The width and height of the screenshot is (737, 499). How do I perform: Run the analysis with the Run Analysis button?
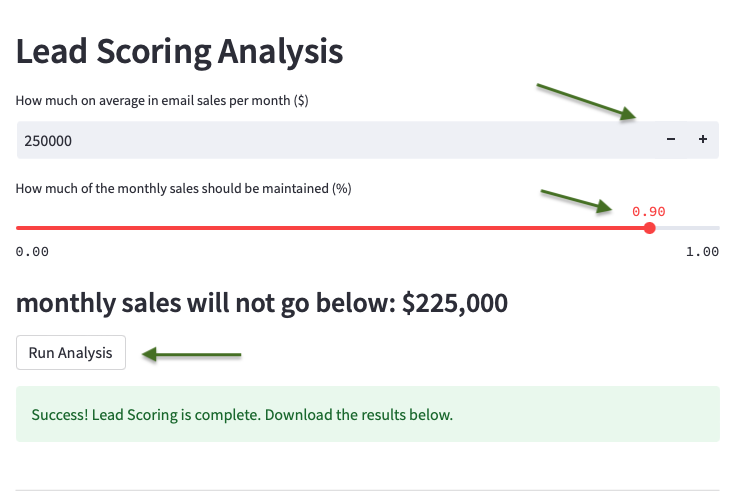(71, 352)
